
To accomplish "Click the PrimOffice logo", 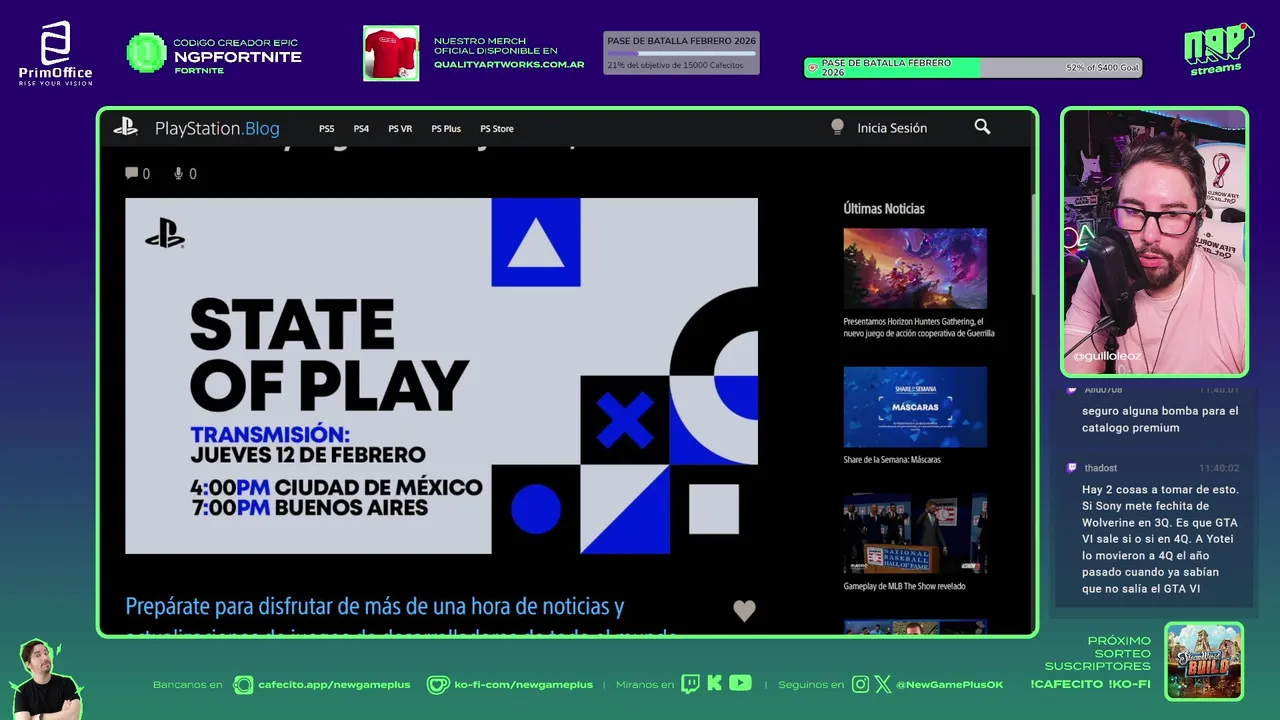I will point(56,53).
